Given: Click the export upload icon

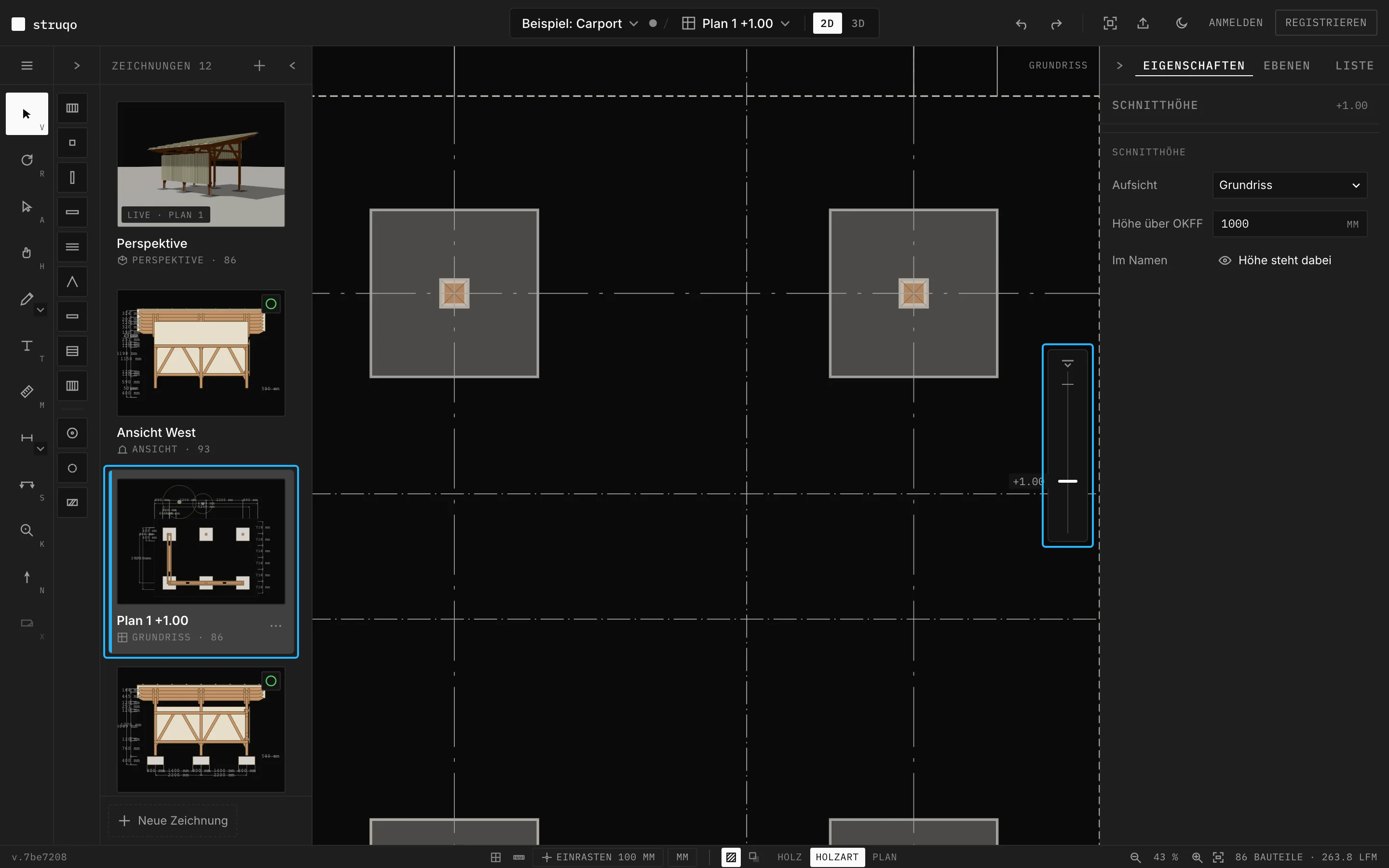Looking at the screenshot, I should click(1143, 23).
